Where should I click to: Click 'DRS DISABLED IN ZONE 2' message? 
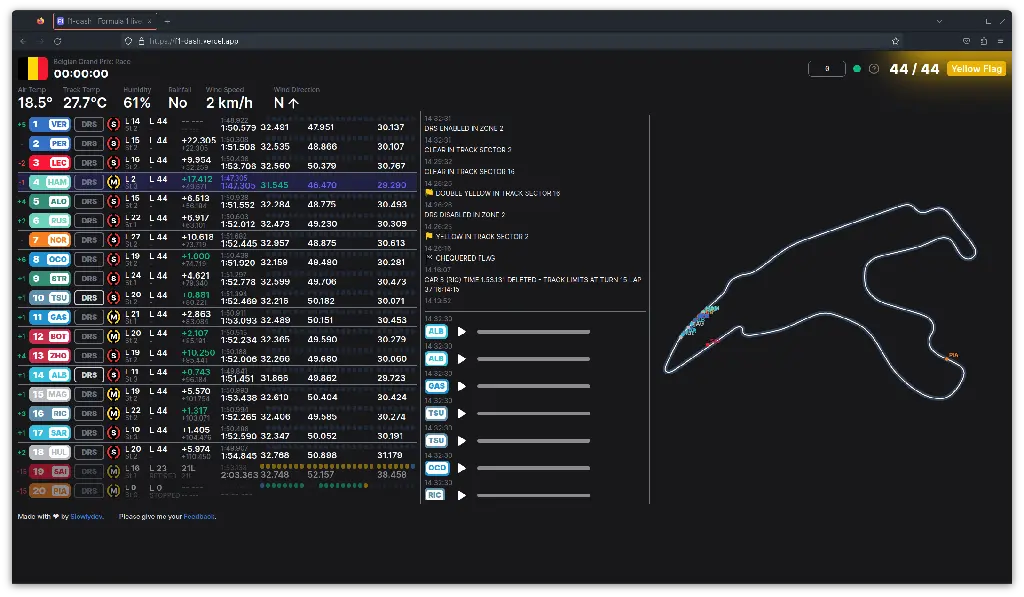465,215
